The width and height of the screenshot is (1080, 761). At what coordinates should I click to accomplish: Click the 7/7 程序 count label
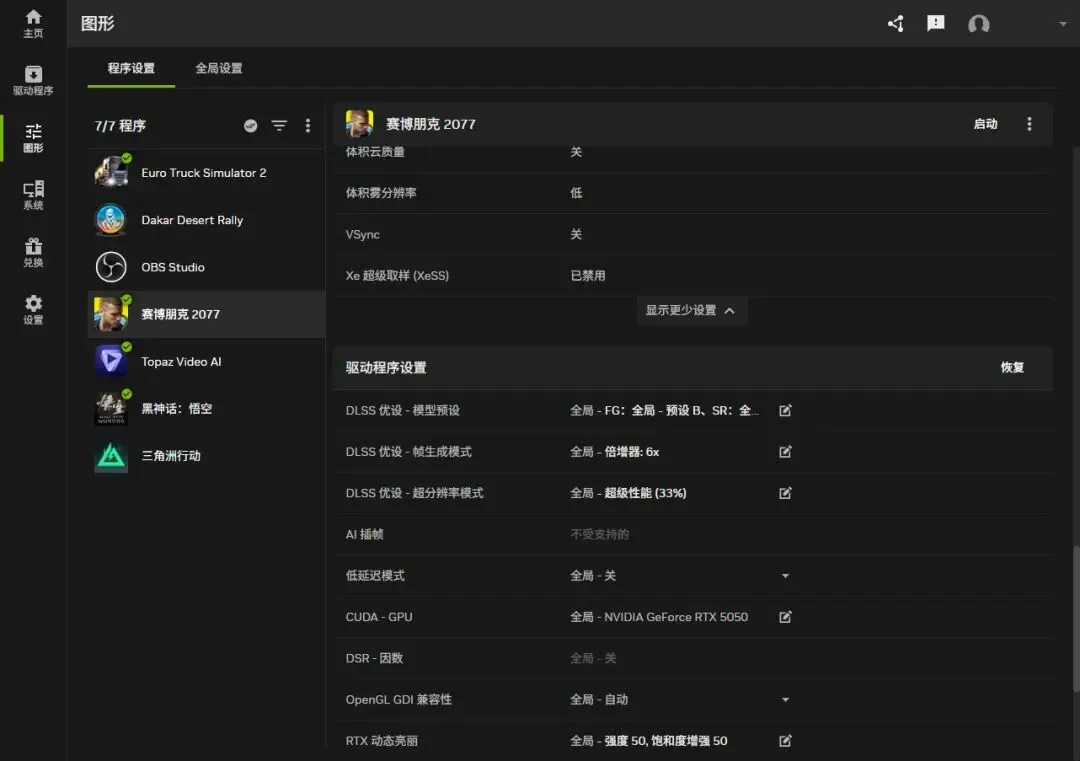tap(120, 125)
